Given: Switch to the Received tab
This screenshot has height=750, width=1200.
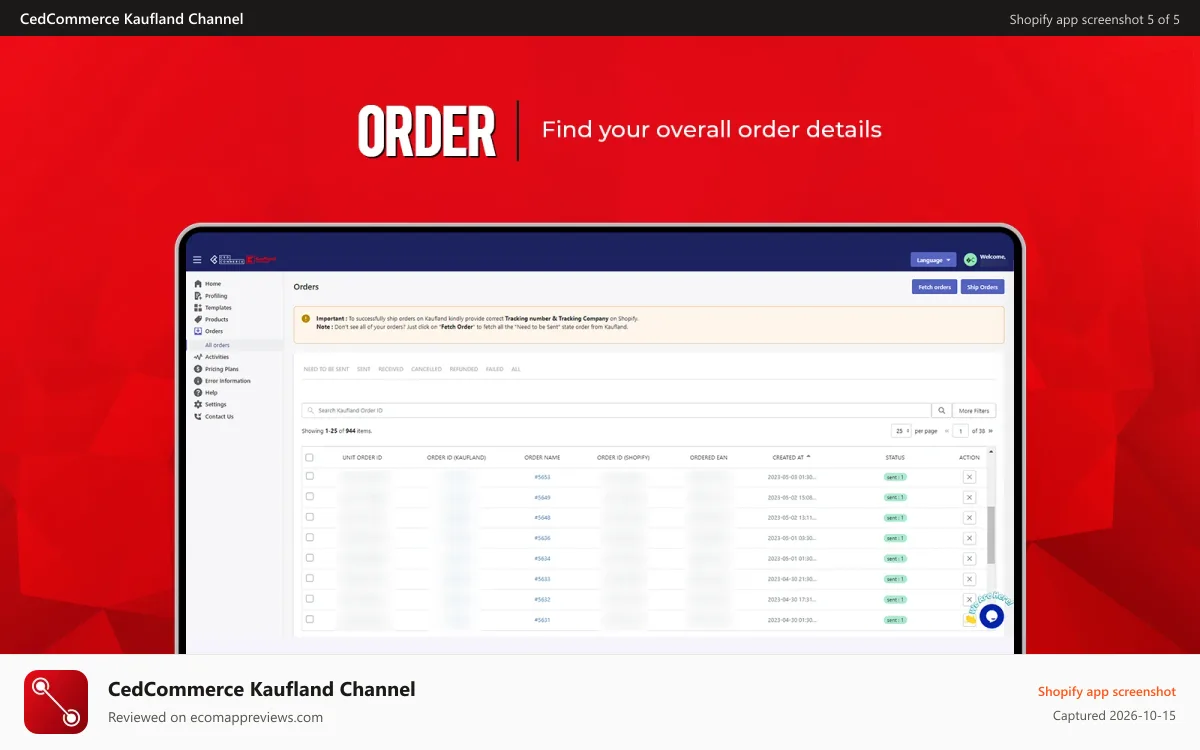Looking at the screenshot, I should tap(391, 369).
